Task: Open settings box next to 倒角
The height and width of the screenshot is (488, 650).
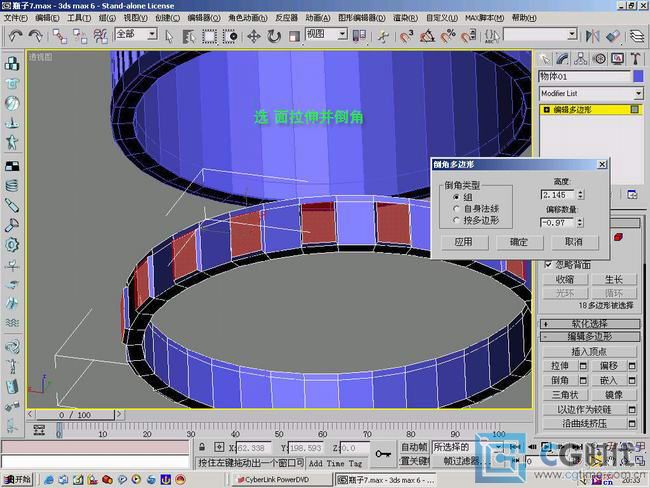Action: 583,380
